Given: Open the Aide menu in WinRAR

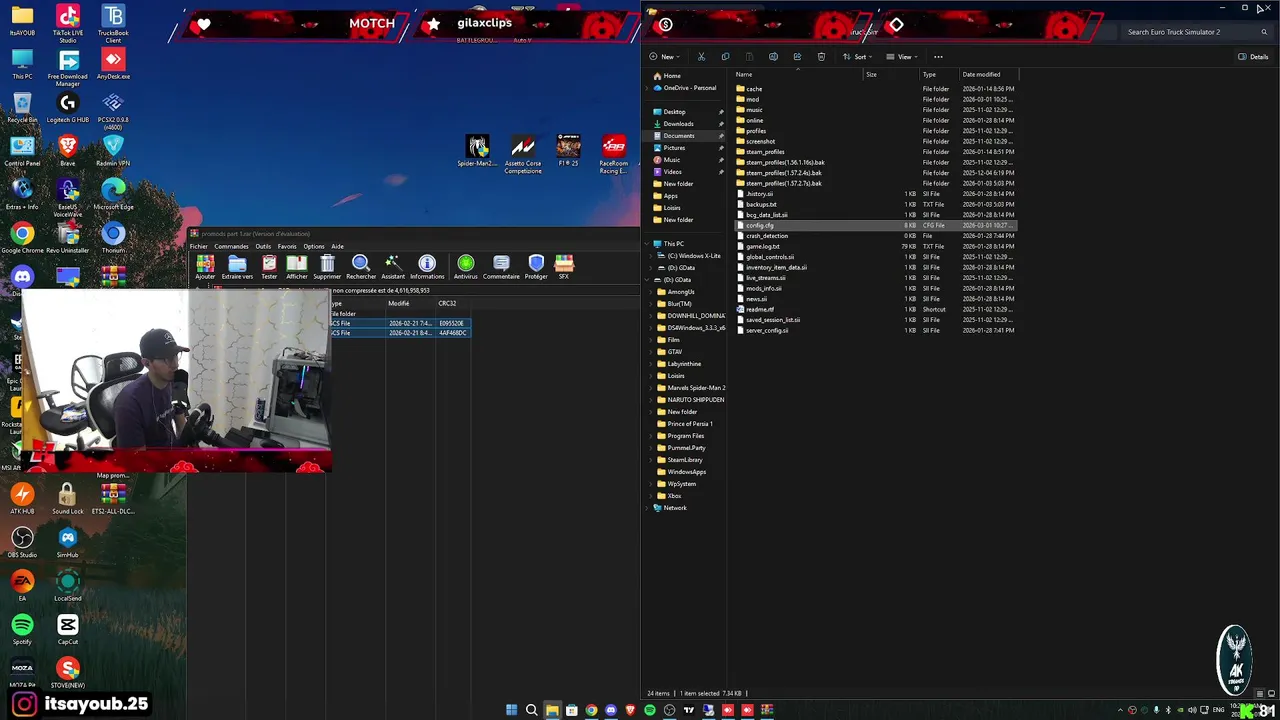Looking at the screenshot, I should pyautogui.click(x=338, y=246).
